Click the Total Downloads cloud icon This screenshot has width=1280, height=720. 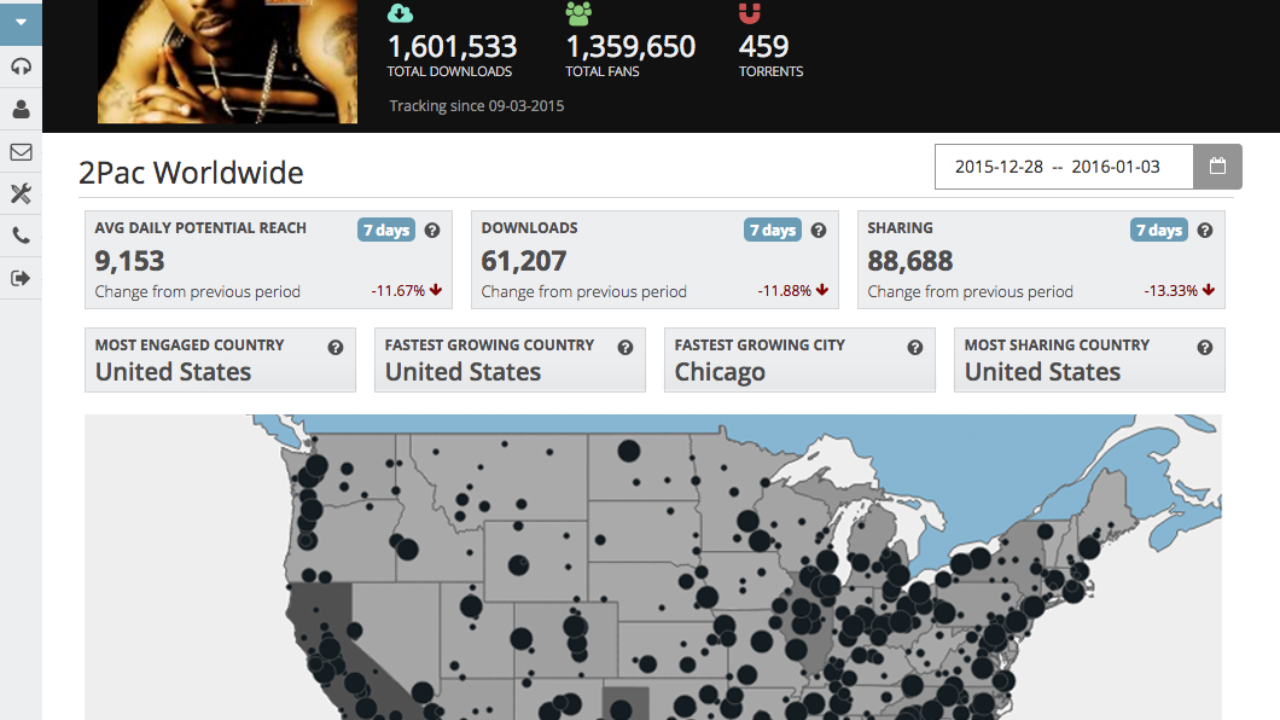(x=400, y=13)
